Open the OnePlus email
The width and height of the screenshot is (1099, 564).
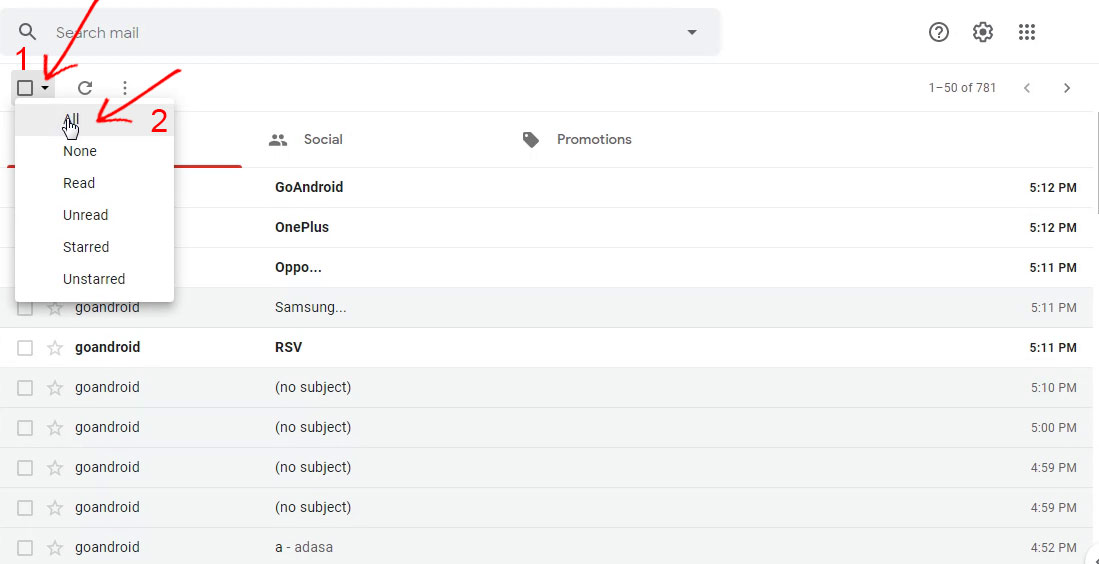click(x=301, y=227)
